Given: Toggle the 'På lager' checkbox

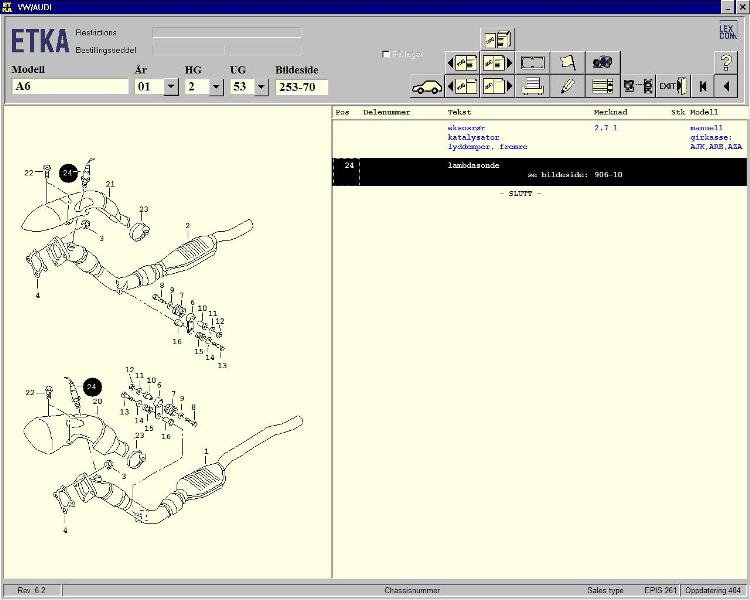Looking at the screenshot, I should point(387,54).
